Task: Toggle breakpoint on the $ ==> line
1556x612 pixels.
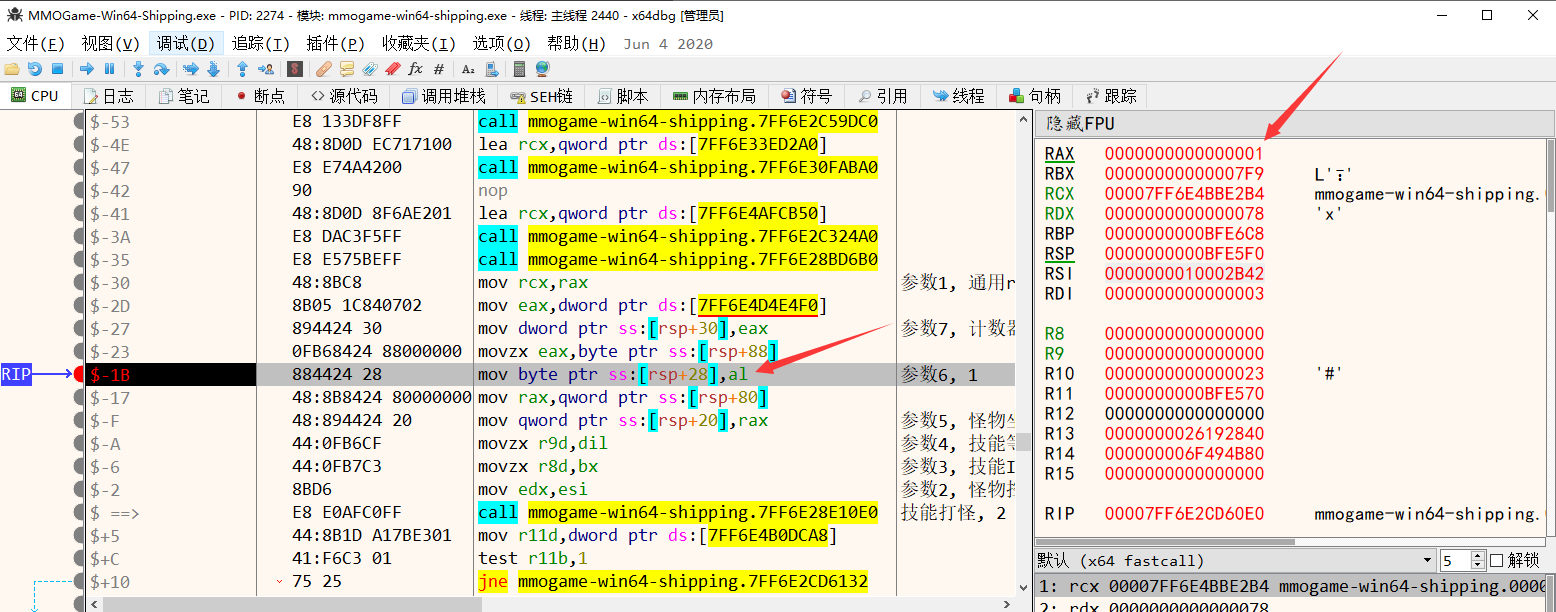Action: click(x=79, y=513)
